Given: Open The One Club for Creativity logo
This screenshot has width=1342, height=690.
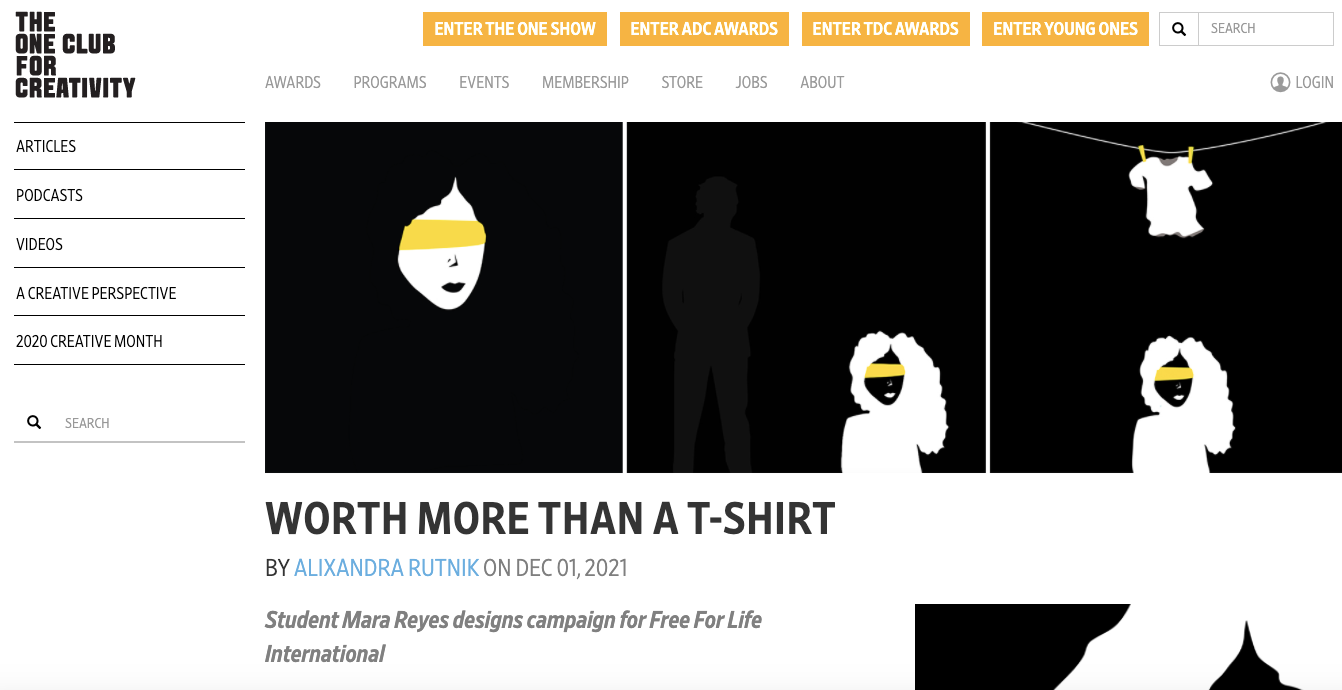Looking at the screenshot, I should point(75,55).
